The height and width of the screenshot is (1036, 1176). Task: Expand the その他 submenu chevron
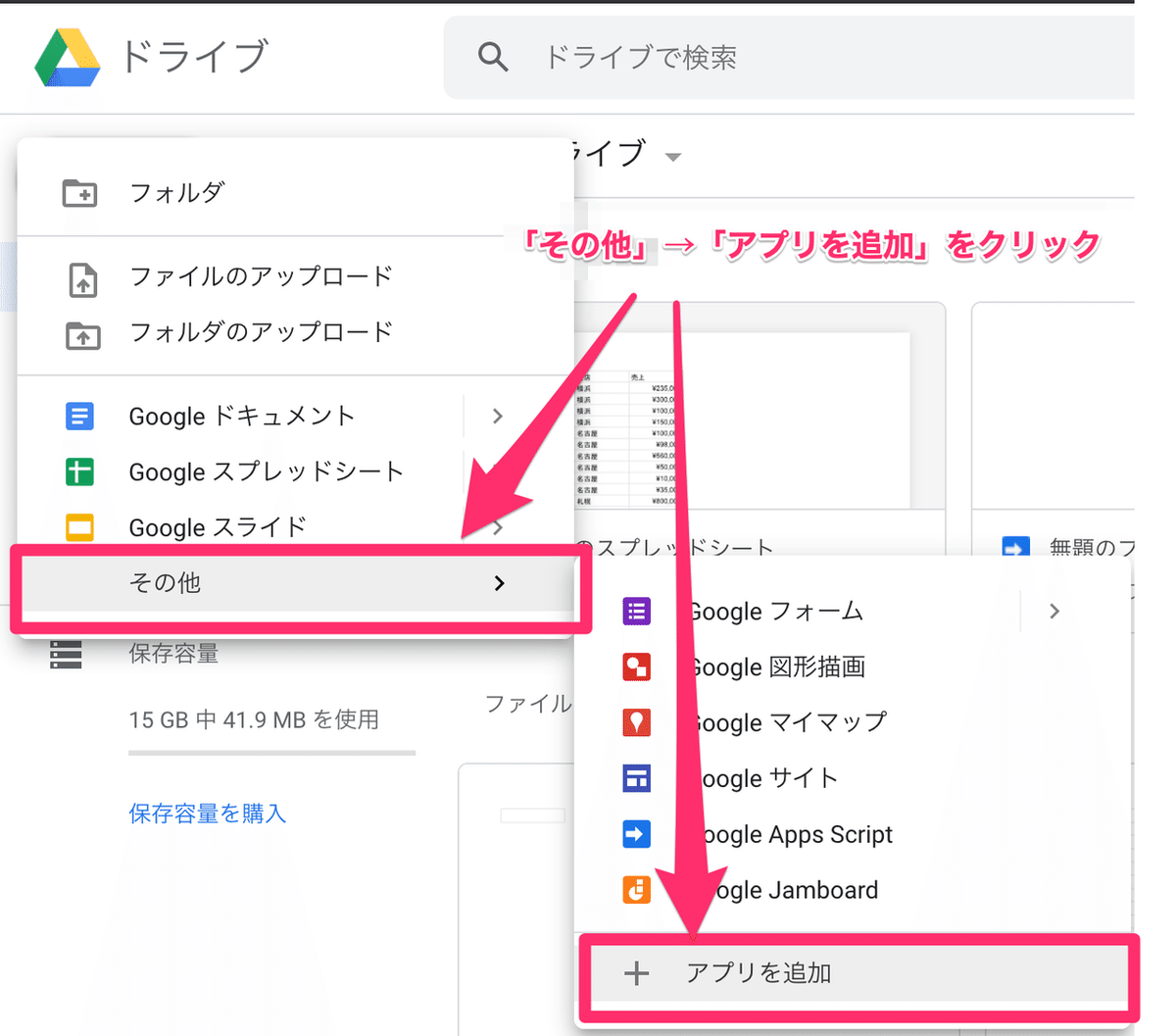click(499, 582)
